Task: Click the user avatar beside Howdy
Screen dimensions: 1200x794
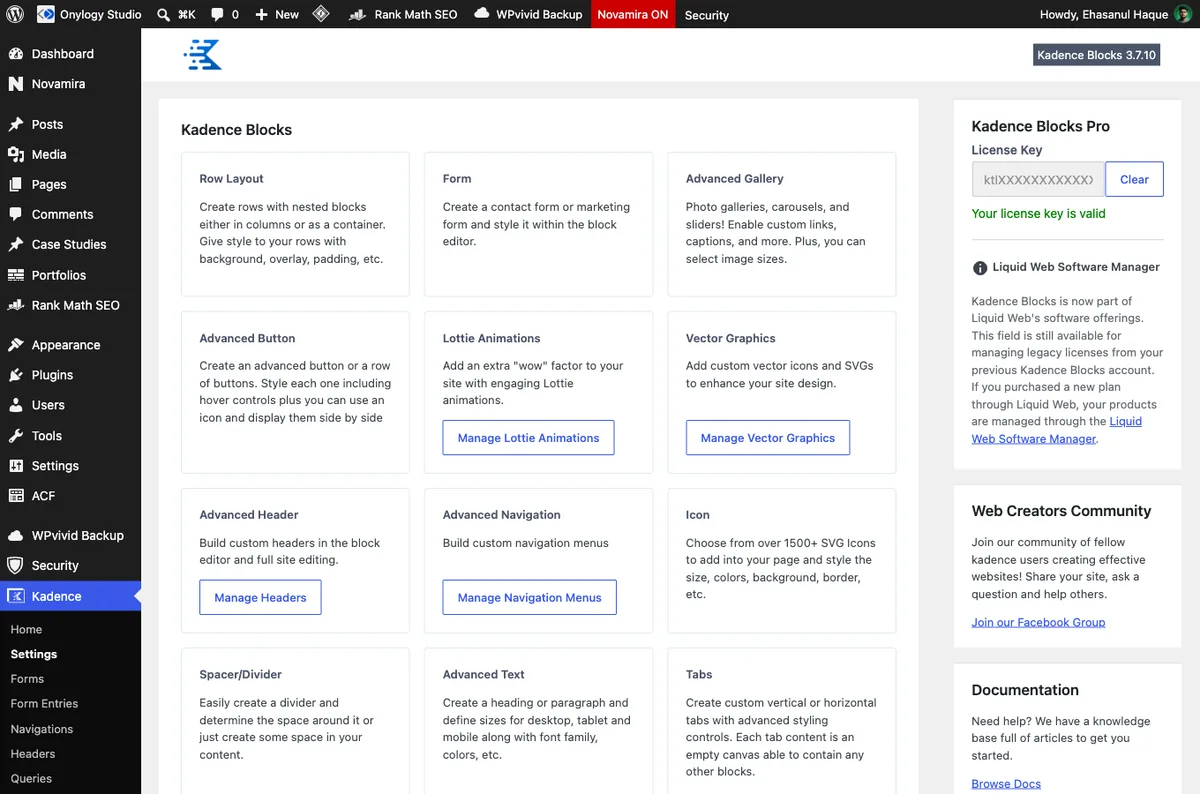Action: [1183, 15]
